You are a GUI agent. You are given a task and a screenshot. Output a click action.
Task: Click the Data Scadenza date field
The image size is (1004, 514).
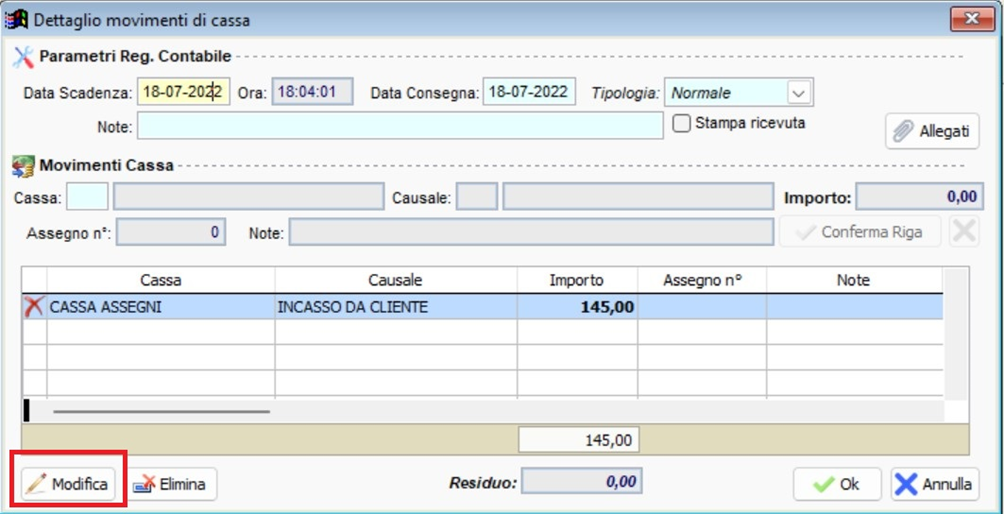coord(183,92)
